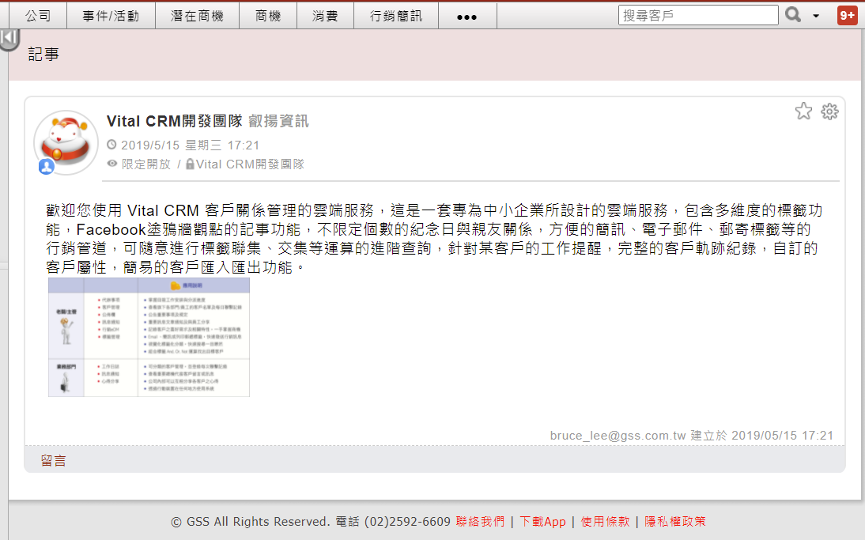Focus the 搜尋客戶 search field
Viewport: 866px width, 541px height.
pos(698,15)
